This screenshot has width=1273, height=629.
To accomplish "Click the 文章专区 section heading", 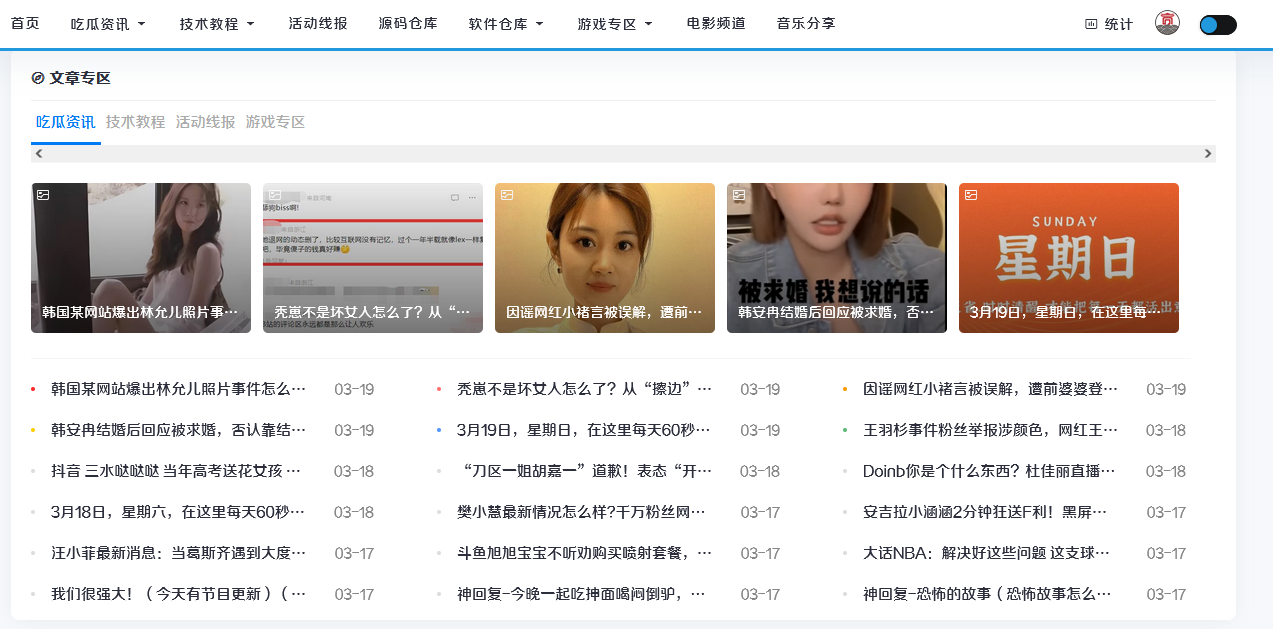I will pyautogui.click(x=80, y=78).
